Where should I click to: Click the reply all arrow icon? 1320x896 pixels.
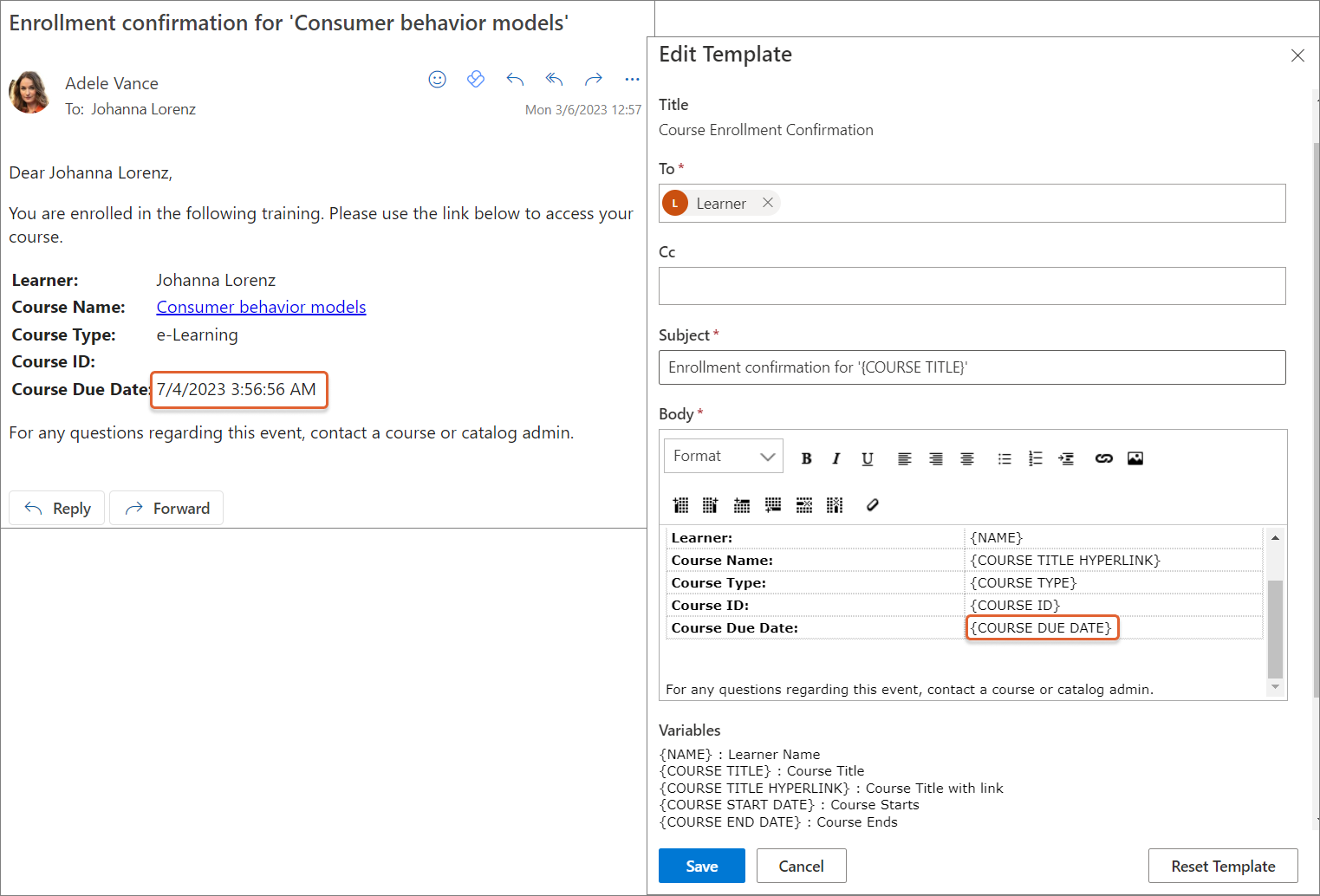pos(554,80)
